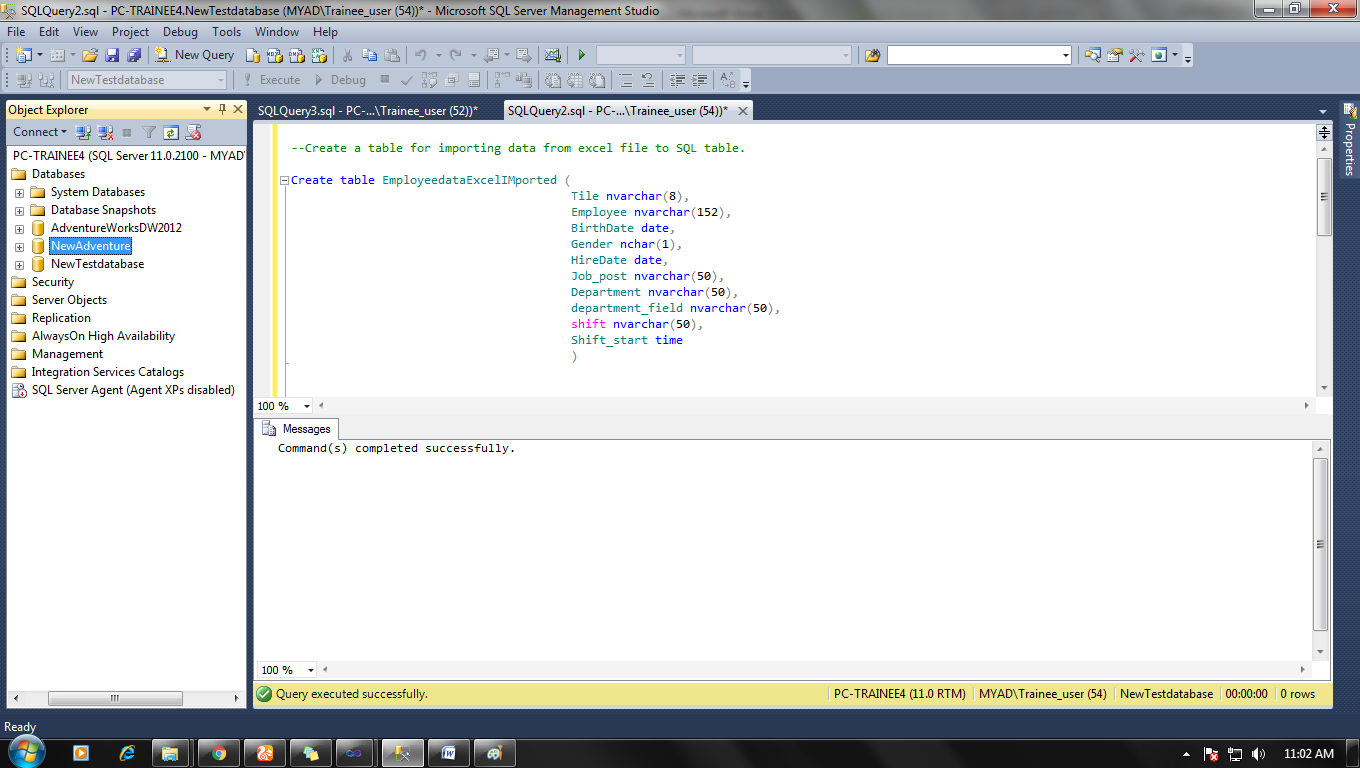Open the Object Explorer window position arrow
The height and width of the screenshot is (768, 1360).
pos(207,109)
